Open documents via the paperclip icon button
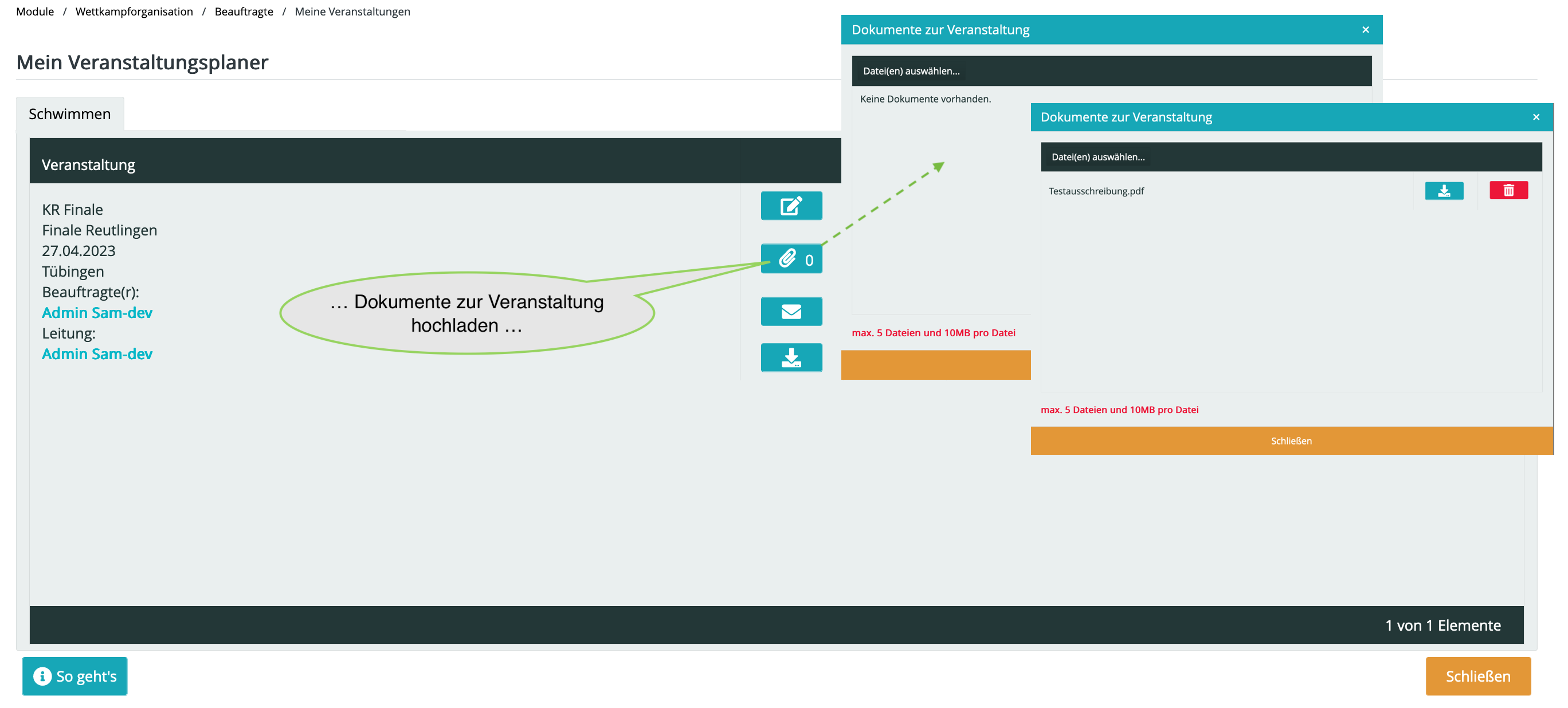The width and height of the screenshot is (1568, 708). tap(791, 259)
